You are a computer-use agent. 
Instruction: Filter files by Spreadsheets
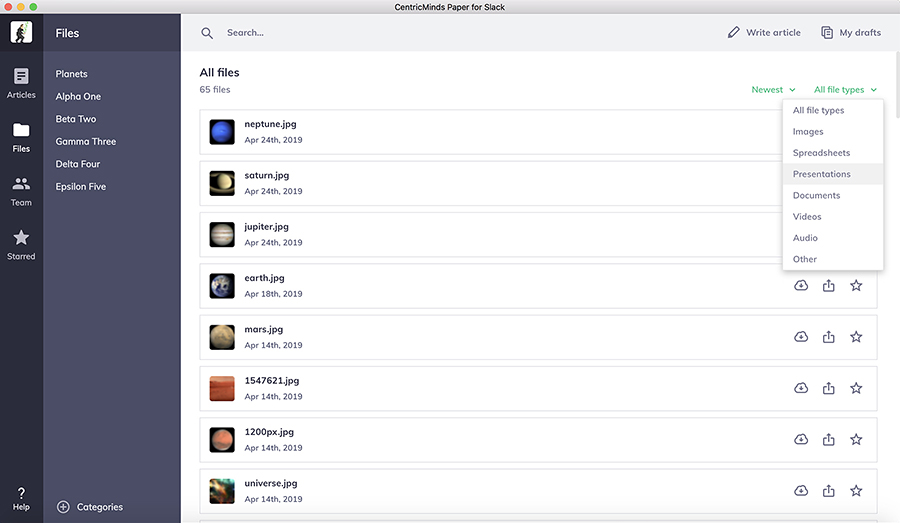(832, 153)
